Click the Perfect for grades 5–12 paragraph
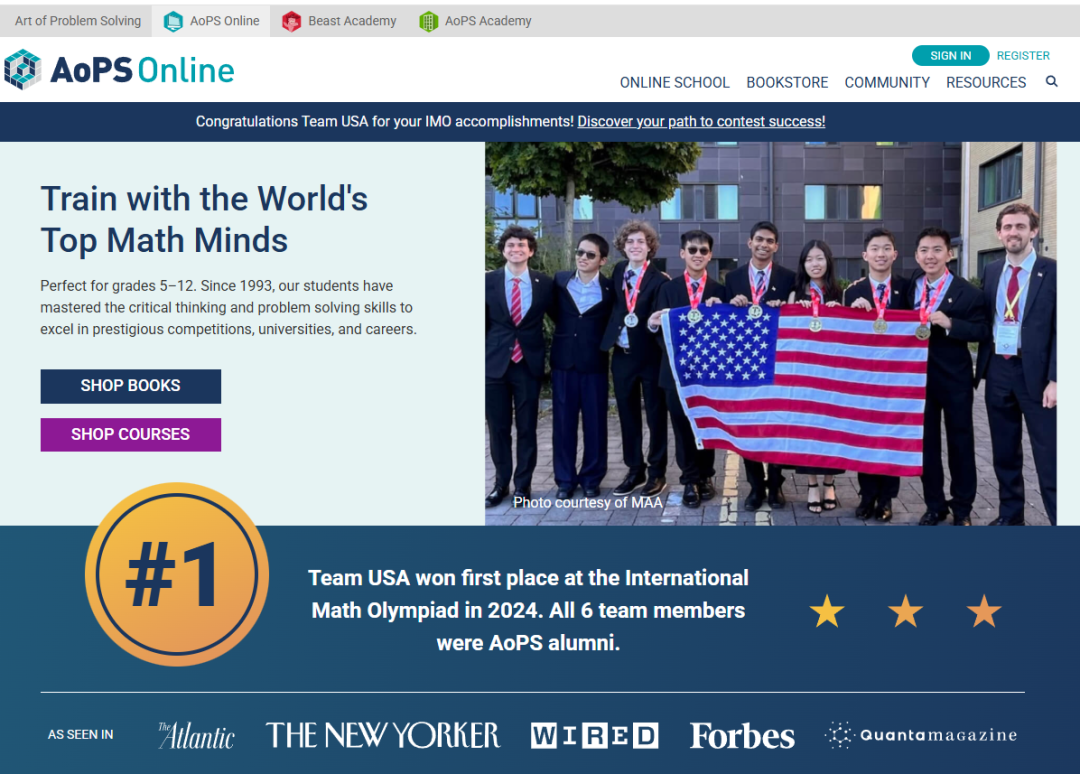 (228, 307)
